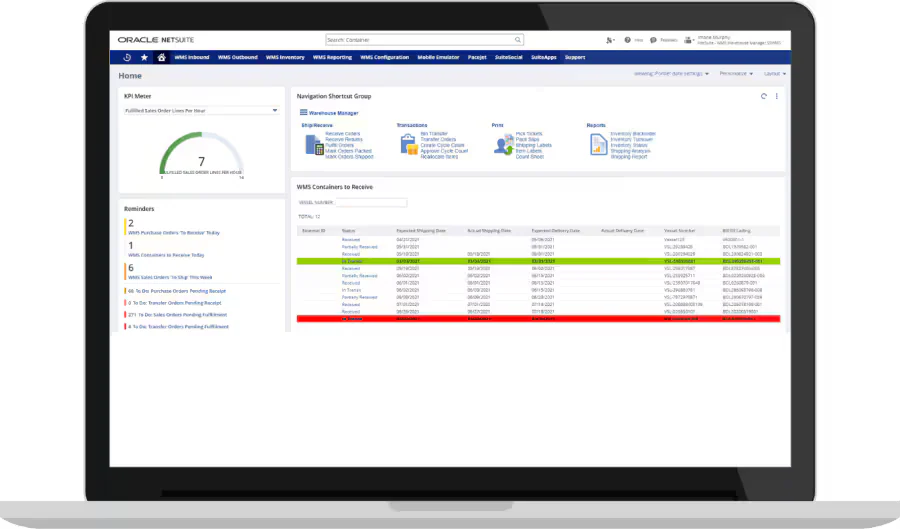Click the Warehouse Manager heading link
Image resolution: width=900 pixels, height=529 pixels.
(x=333, y=113)
